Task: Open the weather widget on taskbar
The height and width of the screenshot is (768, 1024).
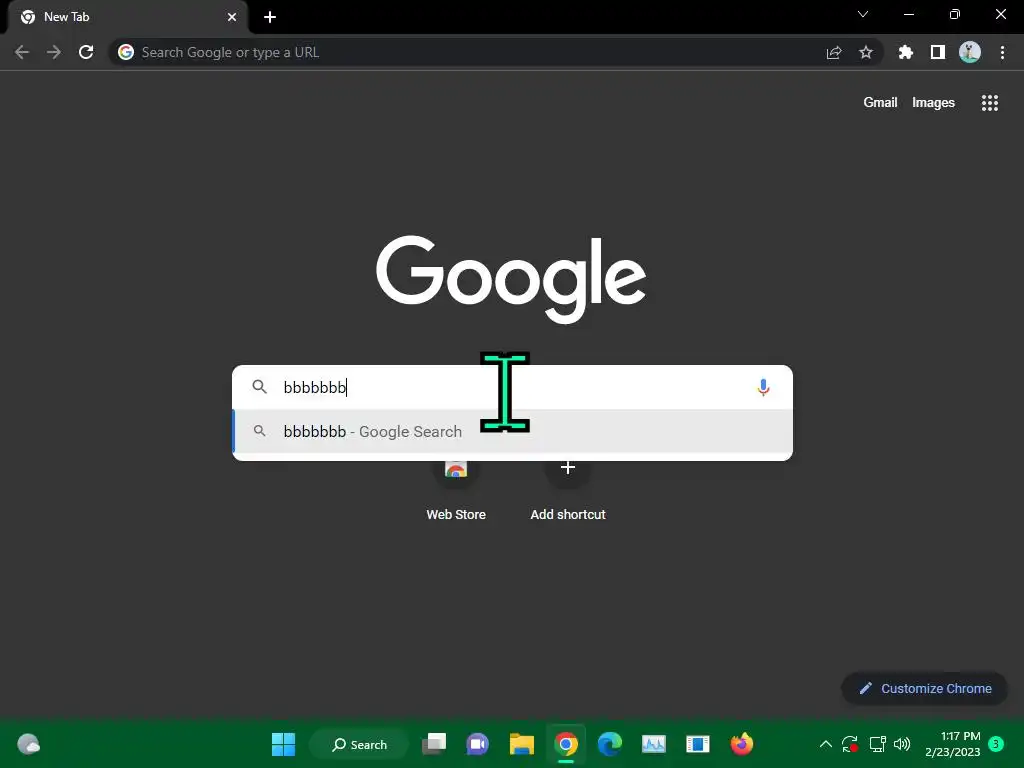Action: (x=29, y=744)
